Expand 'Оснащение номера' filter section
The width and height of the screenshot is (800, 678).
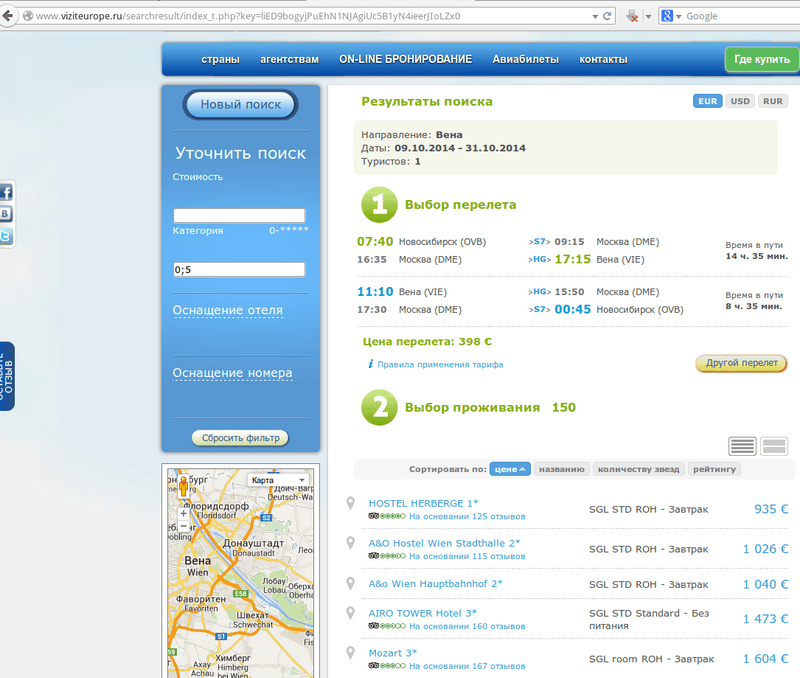(x=232, y=373)
